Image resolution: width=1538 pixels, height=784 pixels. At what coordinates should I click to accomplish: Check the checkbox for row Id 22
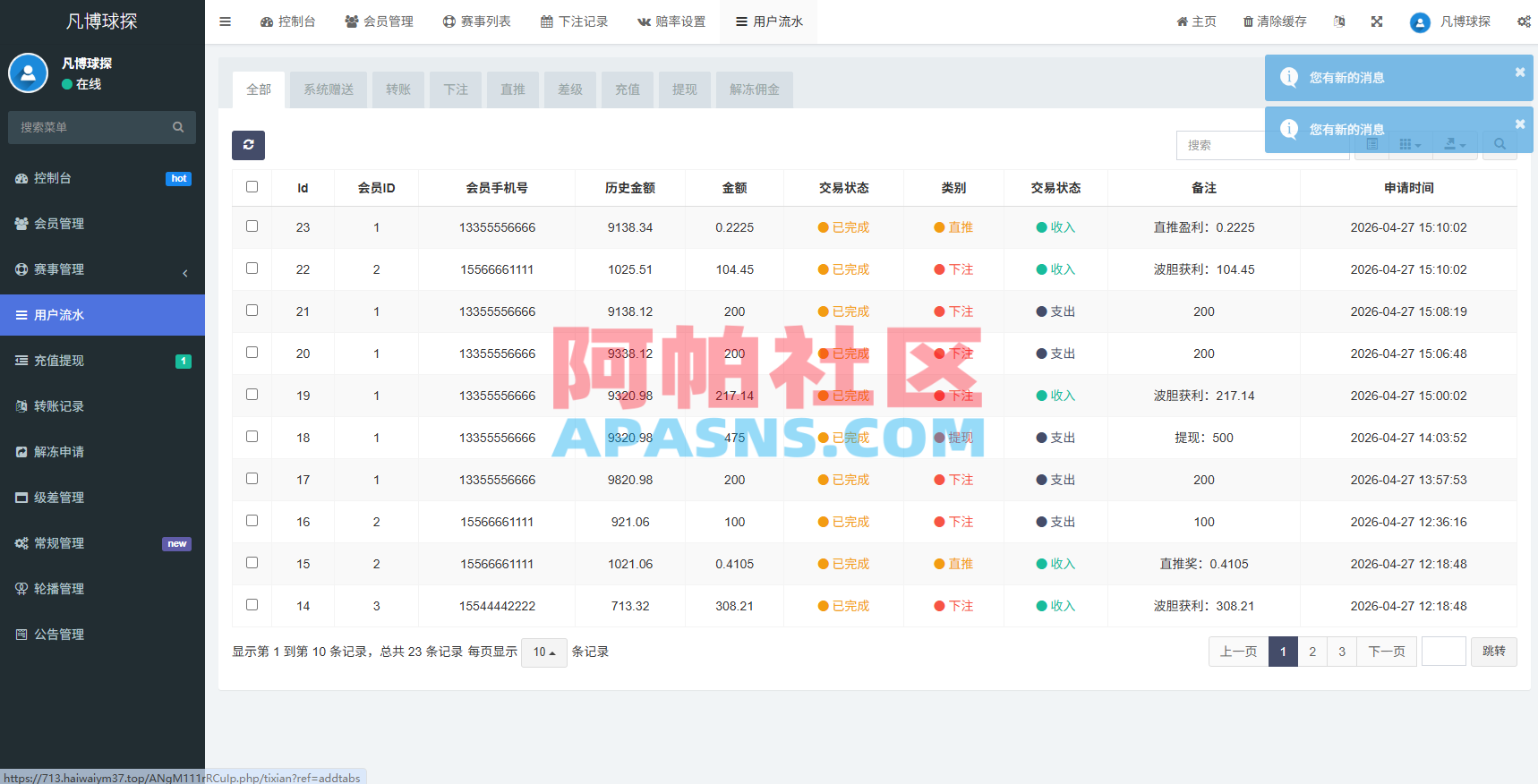coord(252,268)
